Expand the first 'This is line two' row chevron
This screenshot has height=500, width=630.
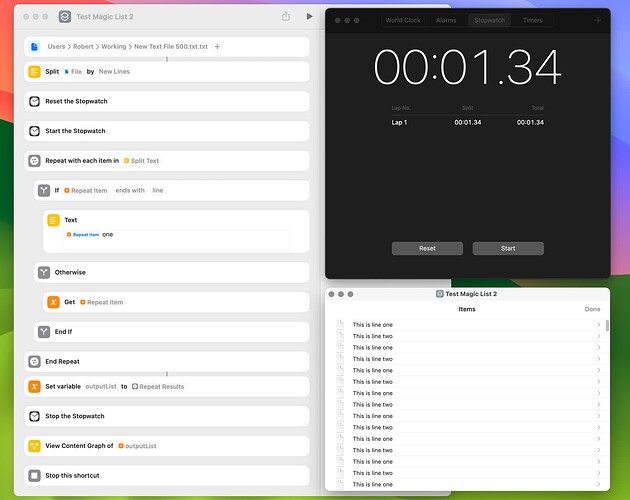[x=599, y=336]
